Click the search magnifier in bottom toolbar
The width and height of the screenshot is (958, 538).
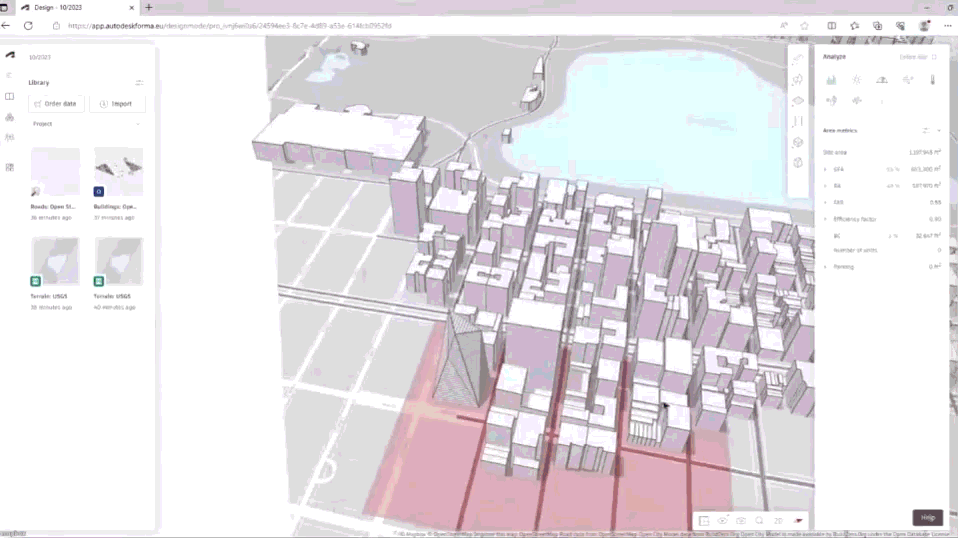point(759,521)
